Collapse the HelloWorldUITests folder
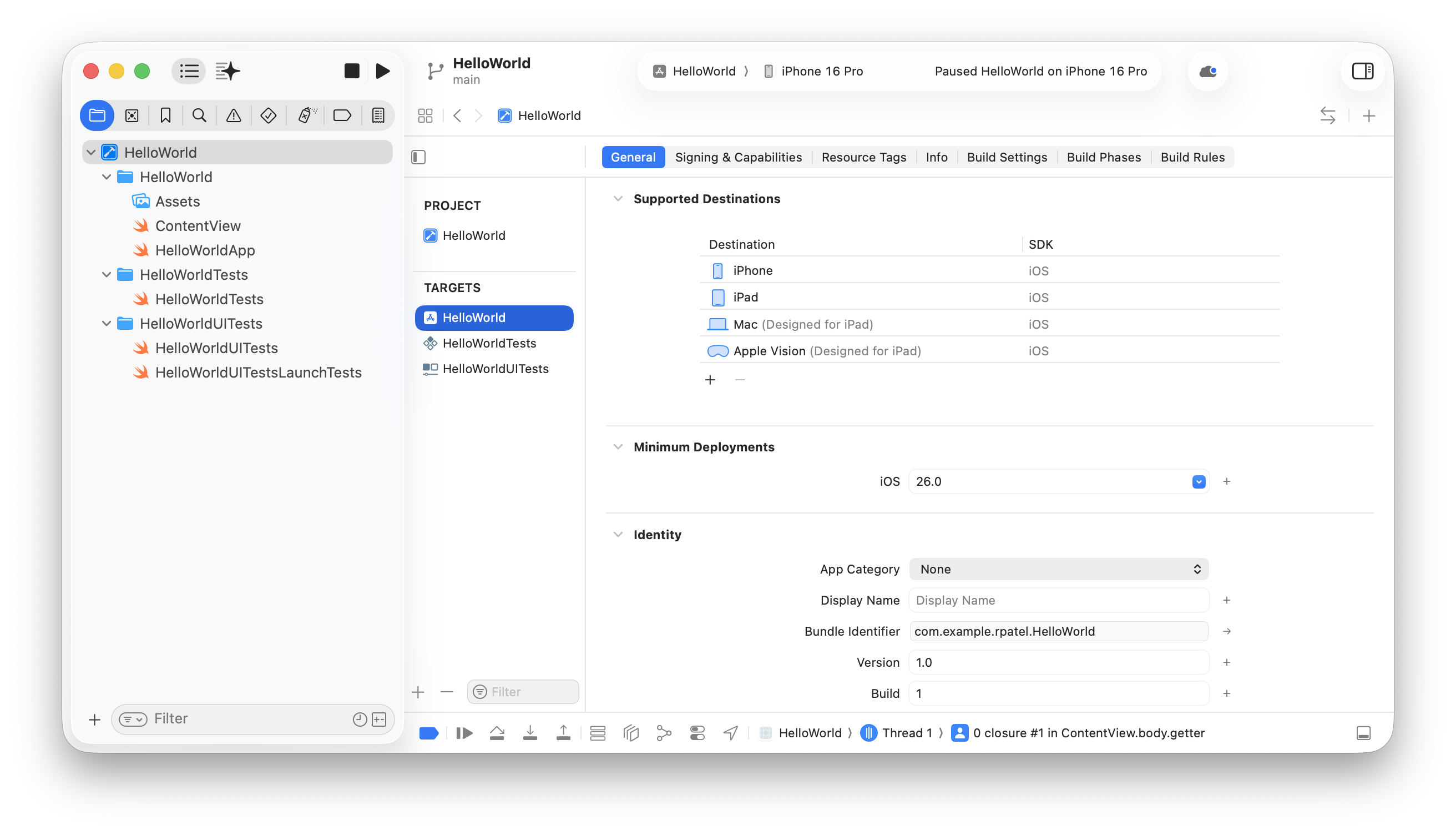This screenshot has width=1456, height=835. pyautogui.click(x=107, y=324)
